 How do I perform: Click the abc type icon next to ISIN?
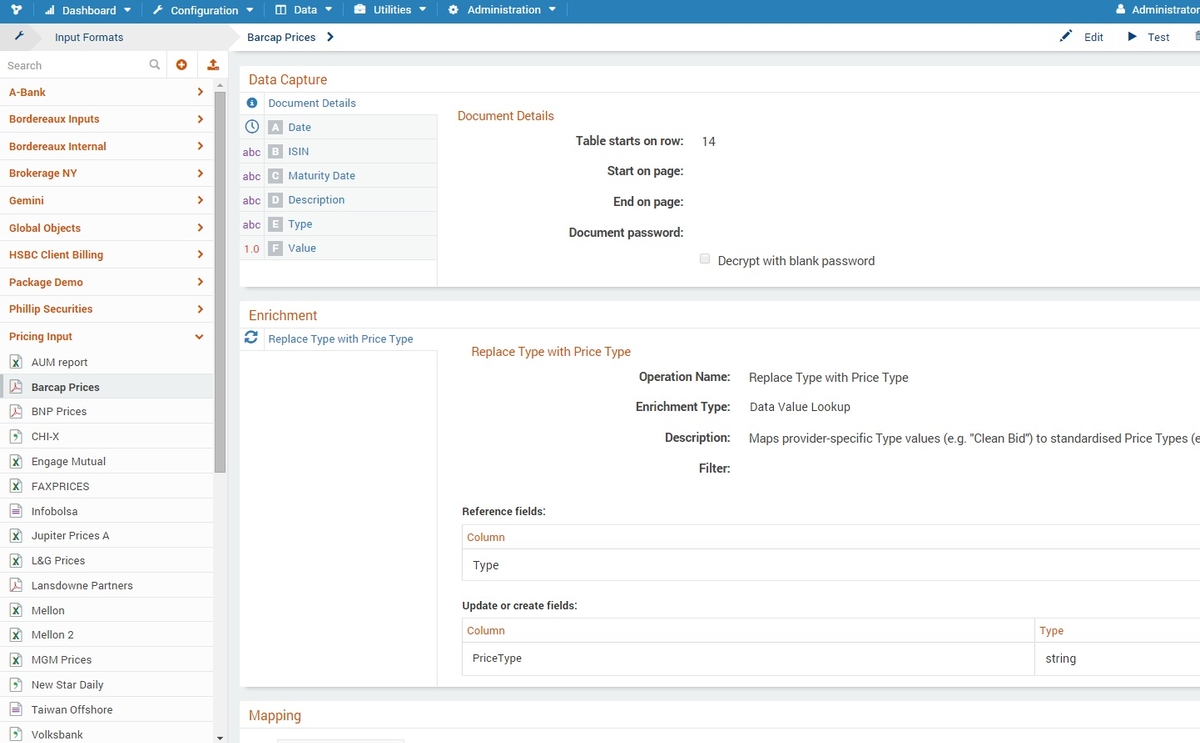tap(251, 151)
